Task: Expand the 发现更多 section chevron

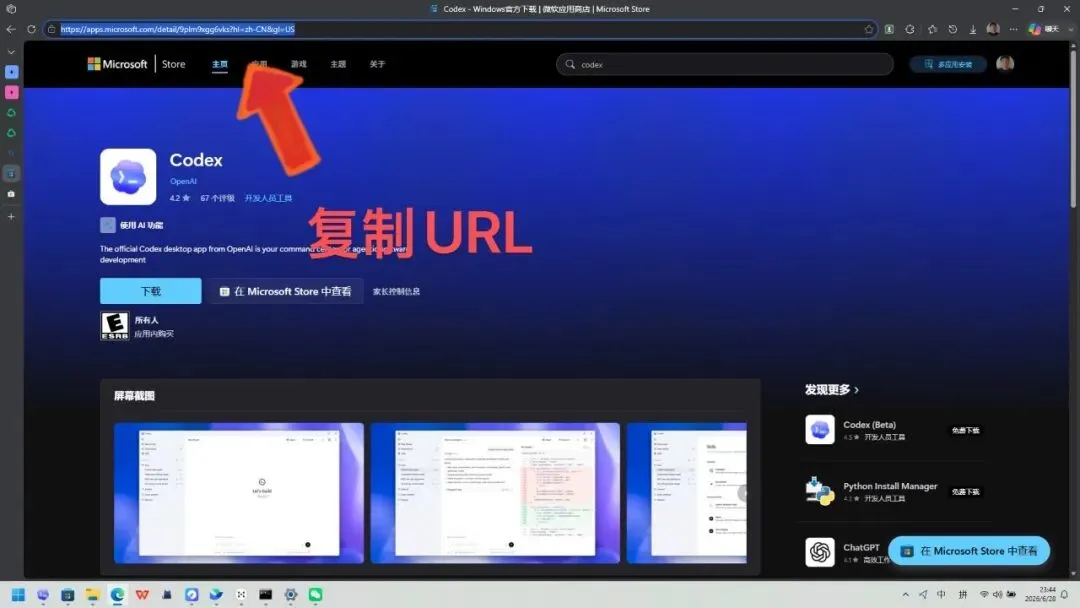Action: pyautogui.click(x=857, y=390)
